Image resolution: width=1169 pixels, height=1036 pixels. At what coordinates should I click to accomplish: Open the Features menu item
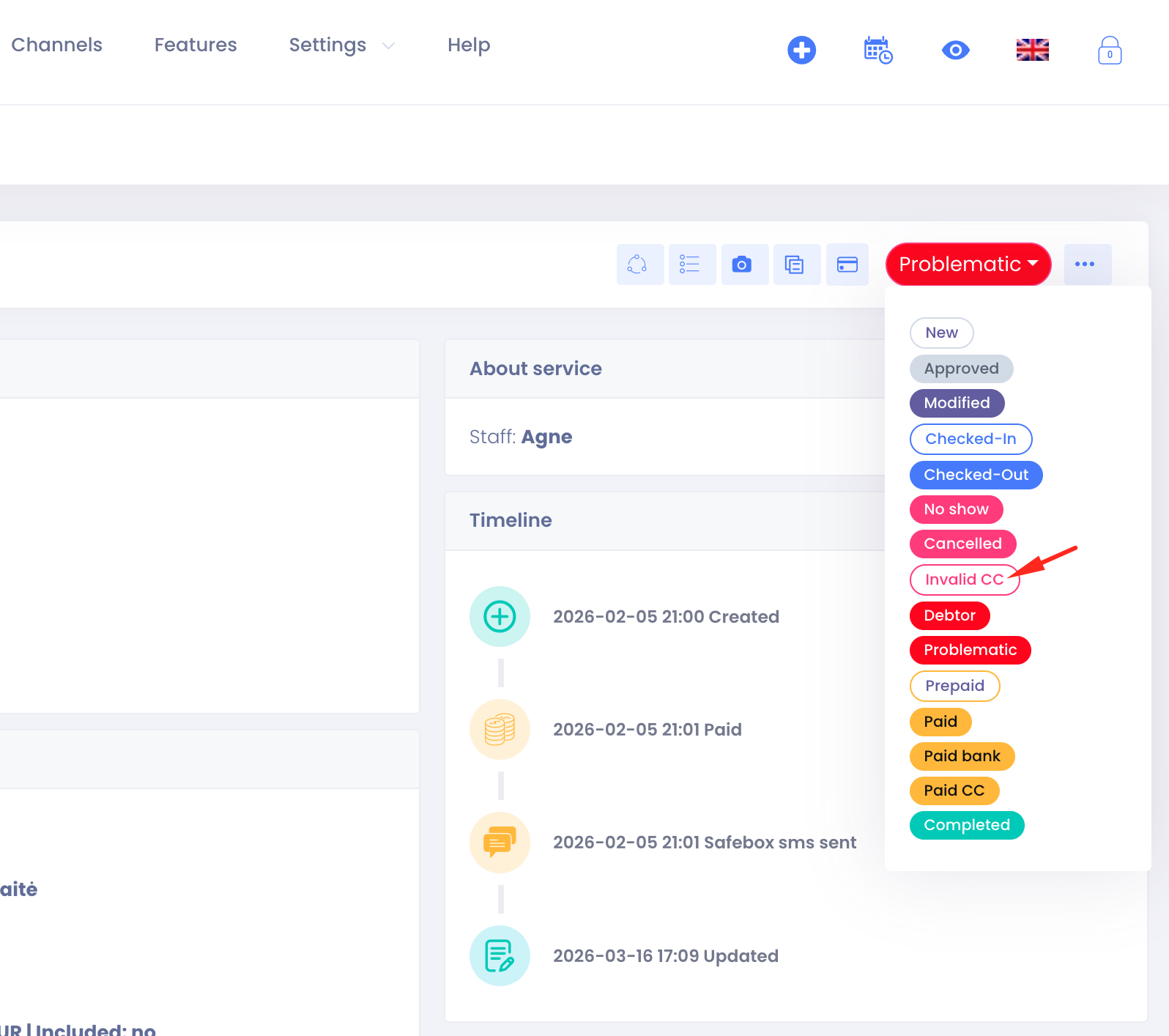click(x=196, y=45)
